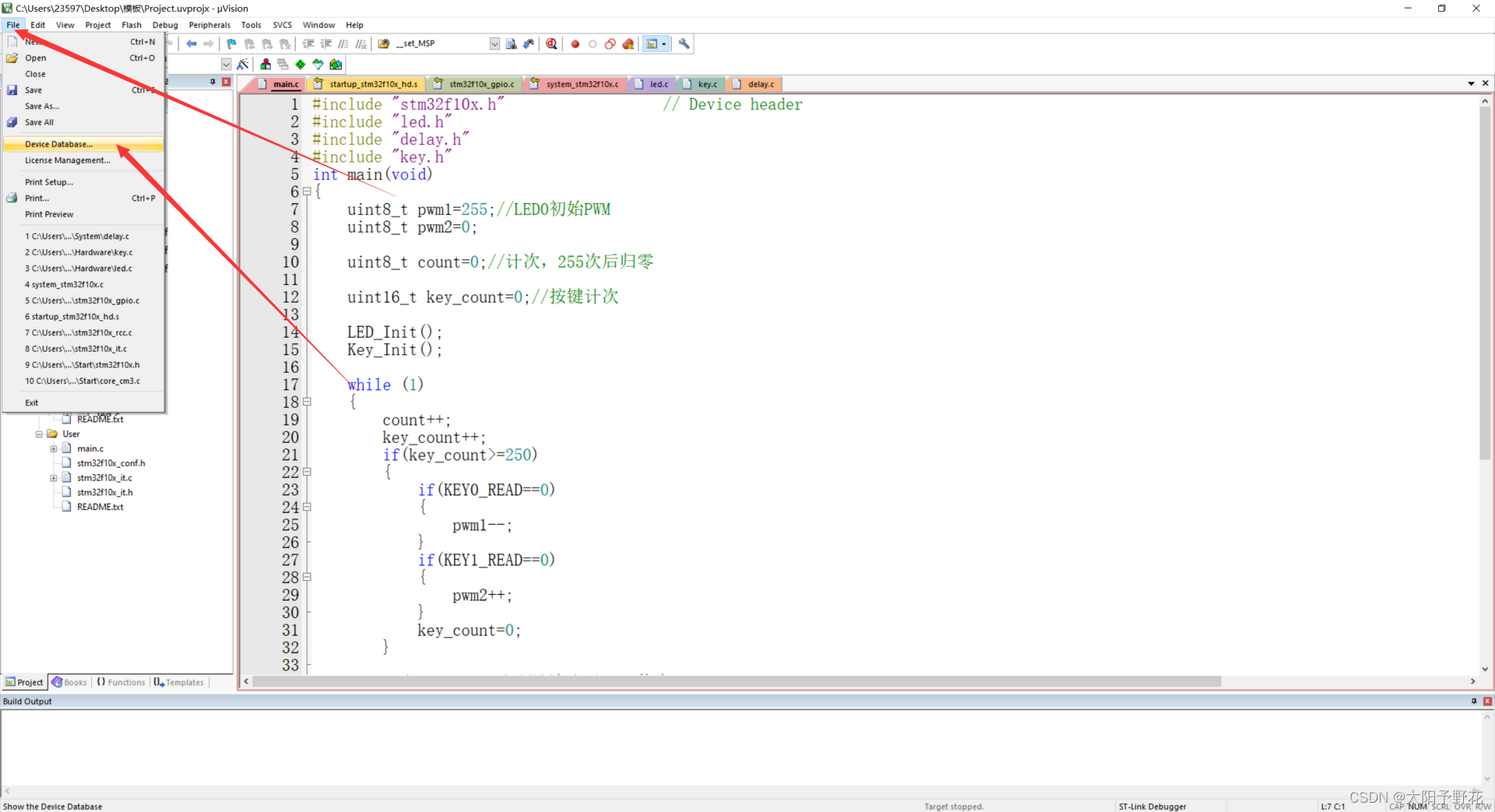Screen dimensions: 1495x812
Task: Insert a breakpoint with the red circle icon
Action: click(575, 44)
